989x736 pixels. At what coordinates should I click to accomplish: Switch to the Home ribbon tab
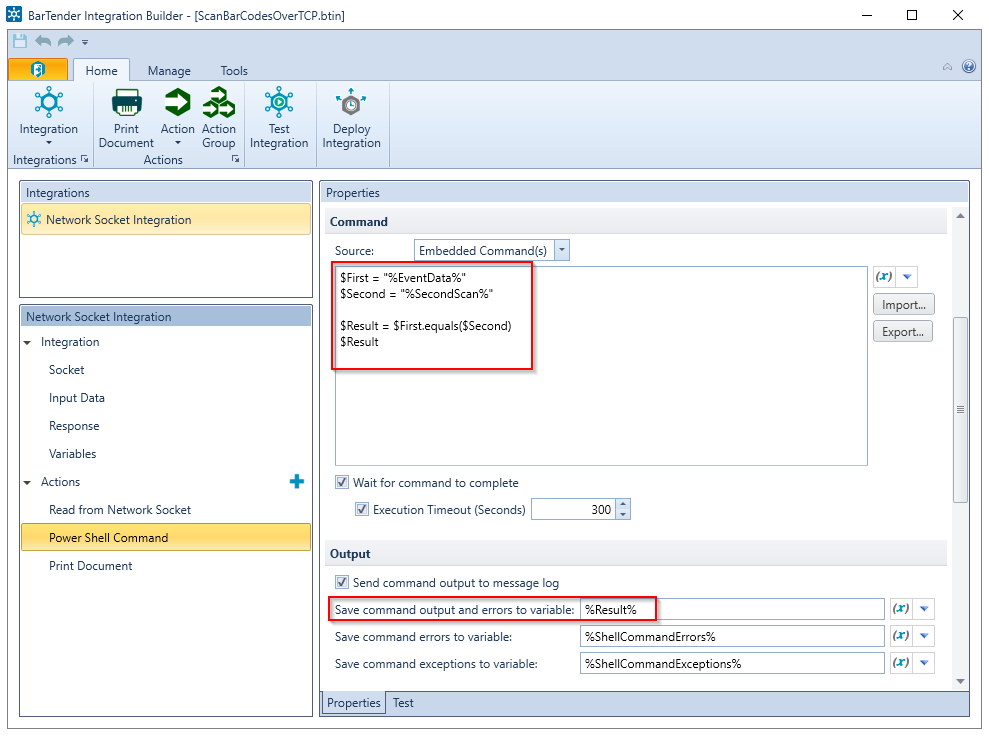click(102, 71)
